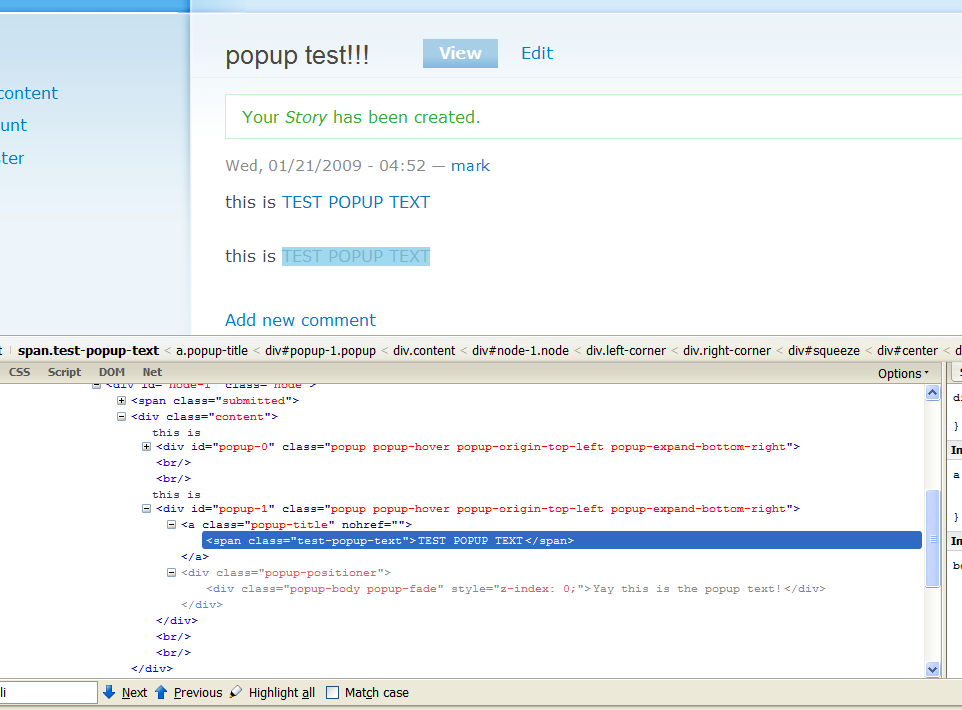Expand the div#popup-0 node
Viewport: 962px width, 710px height.
coord(148,447)
